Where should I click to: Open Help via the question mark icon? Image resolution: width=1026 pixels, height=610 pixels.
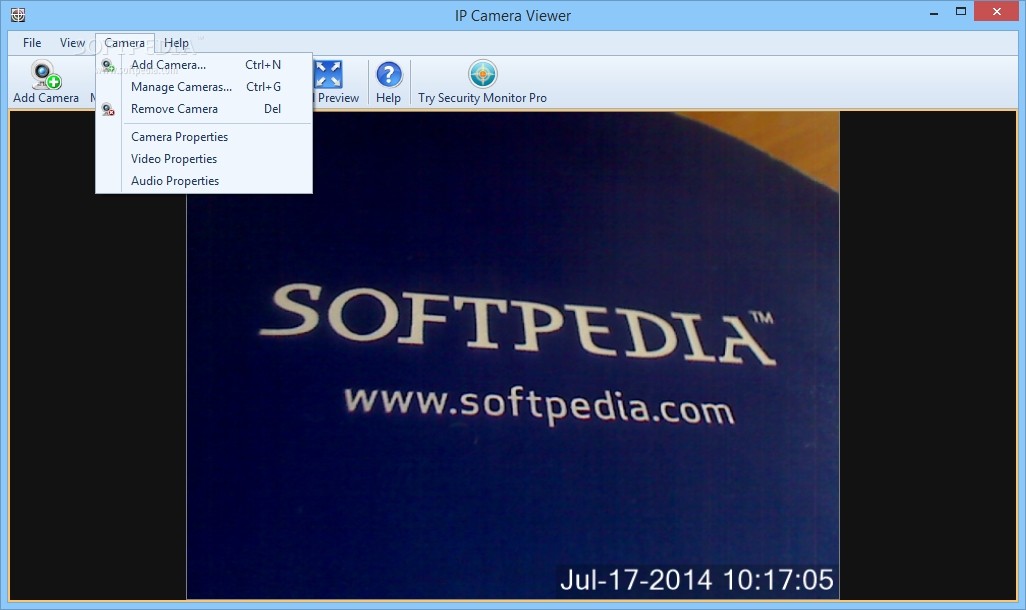tap(389, 75)
